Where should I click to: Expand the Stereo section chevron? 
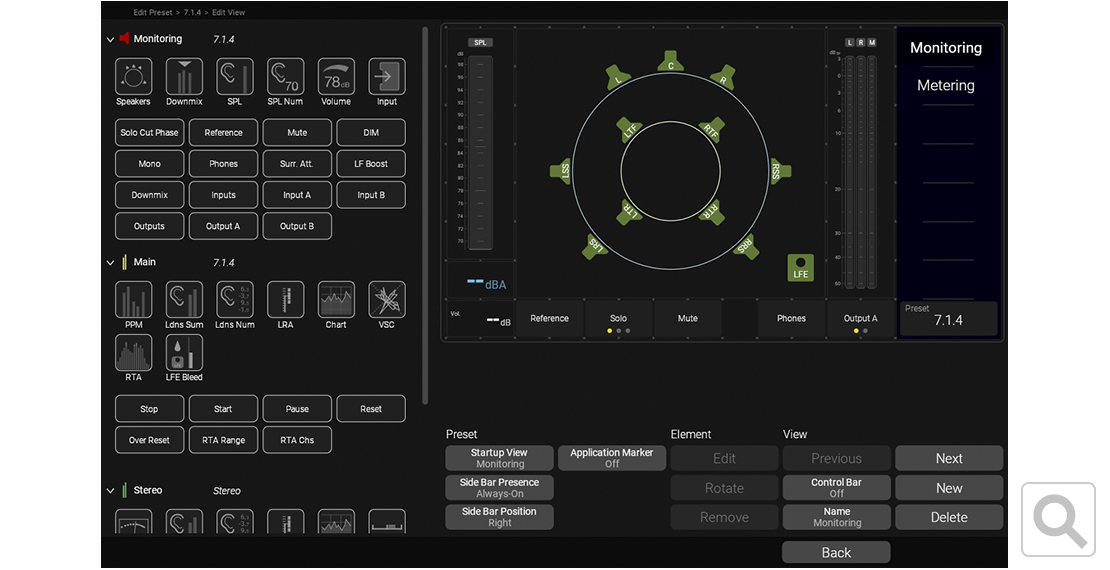coord(111,491)
